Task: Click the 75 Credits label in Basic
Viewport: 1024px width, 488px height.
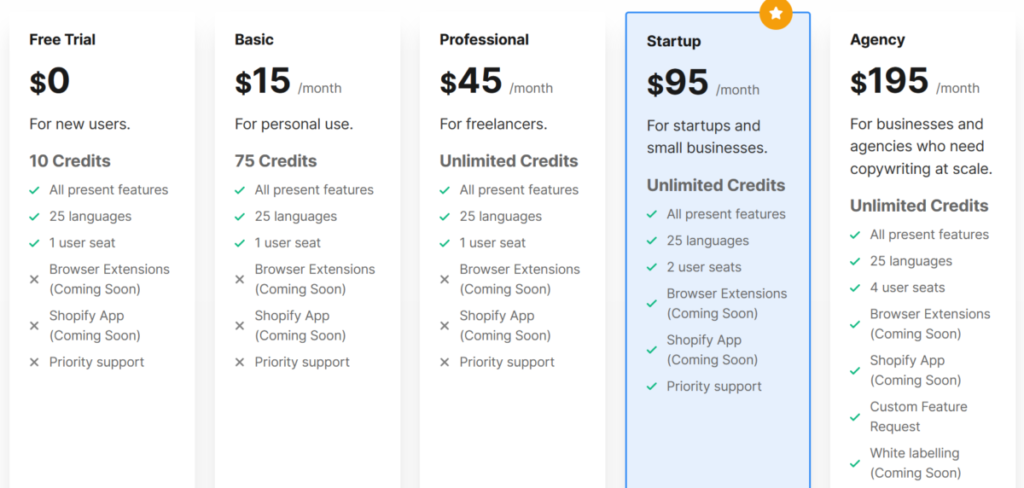Action: pos(275,161)
